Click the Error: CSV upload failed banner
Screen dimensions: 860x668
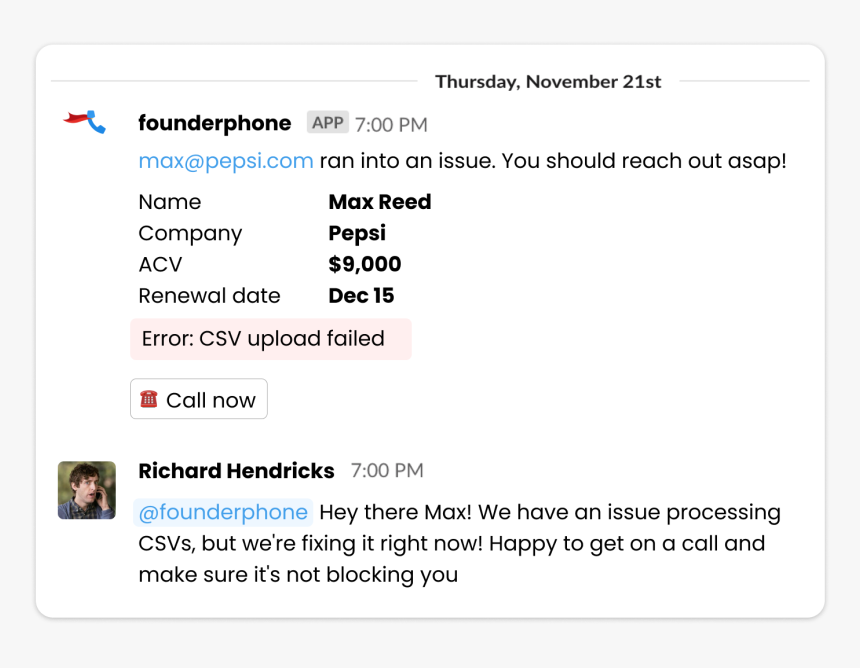pos(271,339)
